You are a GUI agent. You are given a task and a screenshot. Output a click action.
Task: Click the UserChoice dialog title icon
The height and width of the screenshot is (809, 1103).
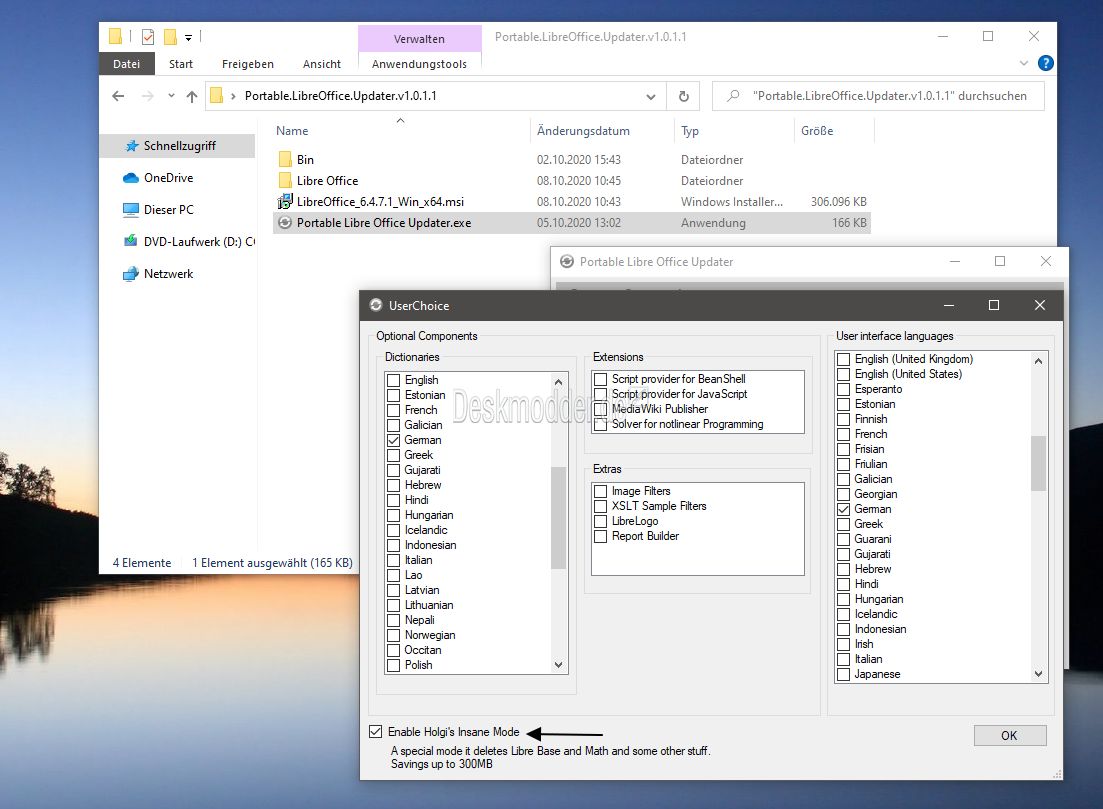(376, 305)
